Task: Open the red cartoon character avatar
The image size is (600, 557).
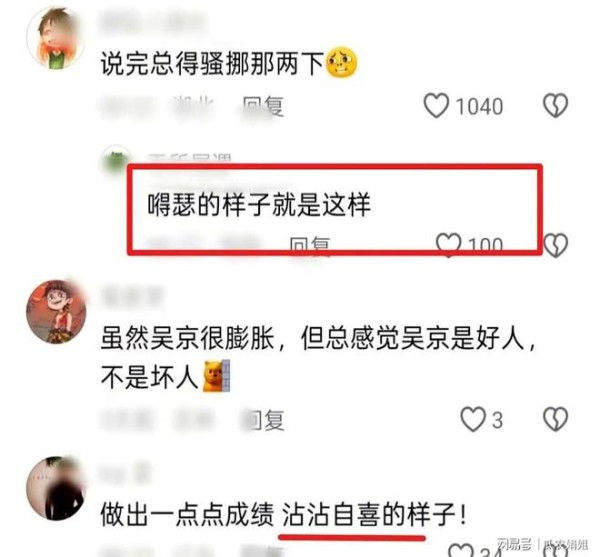Action: coord(56,312)
